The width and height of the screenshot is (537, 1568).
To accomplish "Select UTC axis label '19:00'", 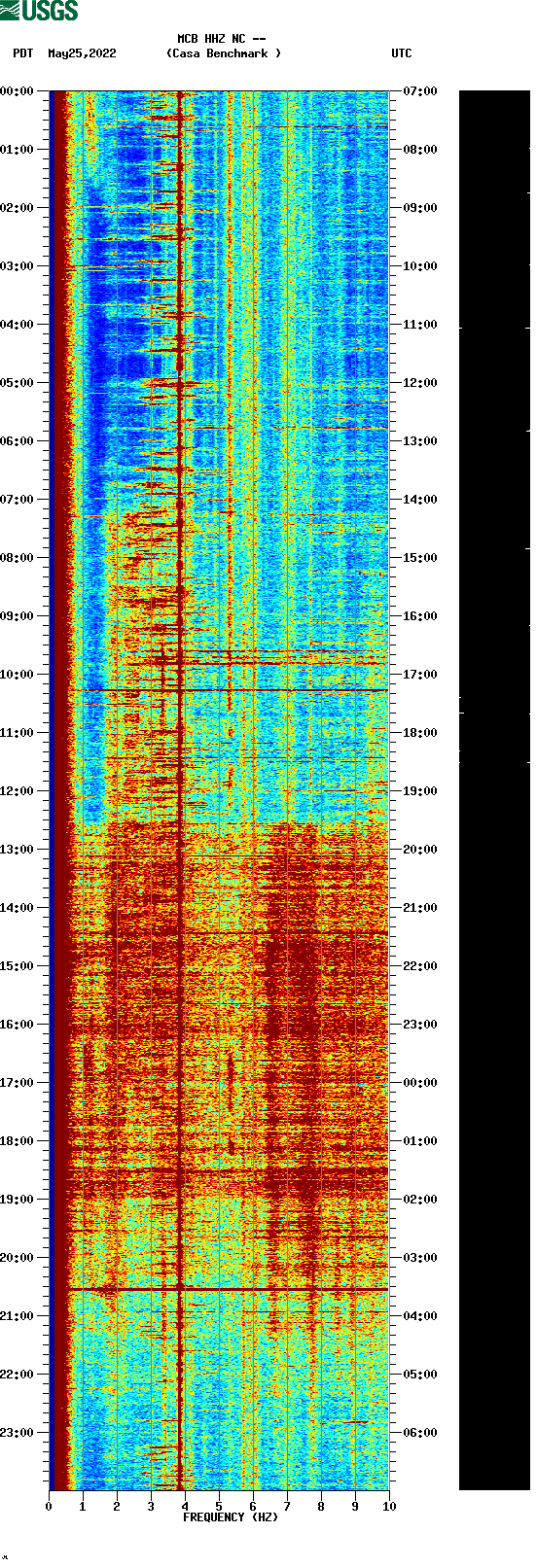I will coord(420,791).
